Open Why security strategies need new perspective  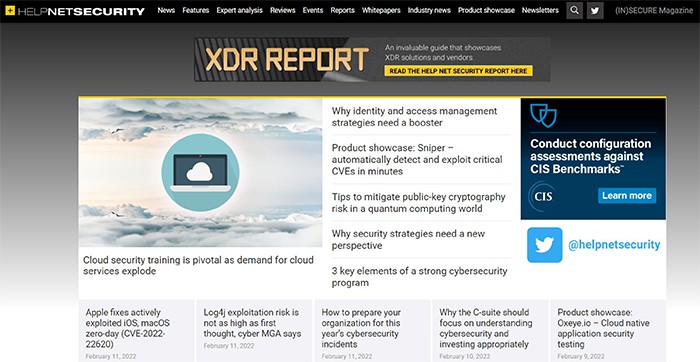408,240
